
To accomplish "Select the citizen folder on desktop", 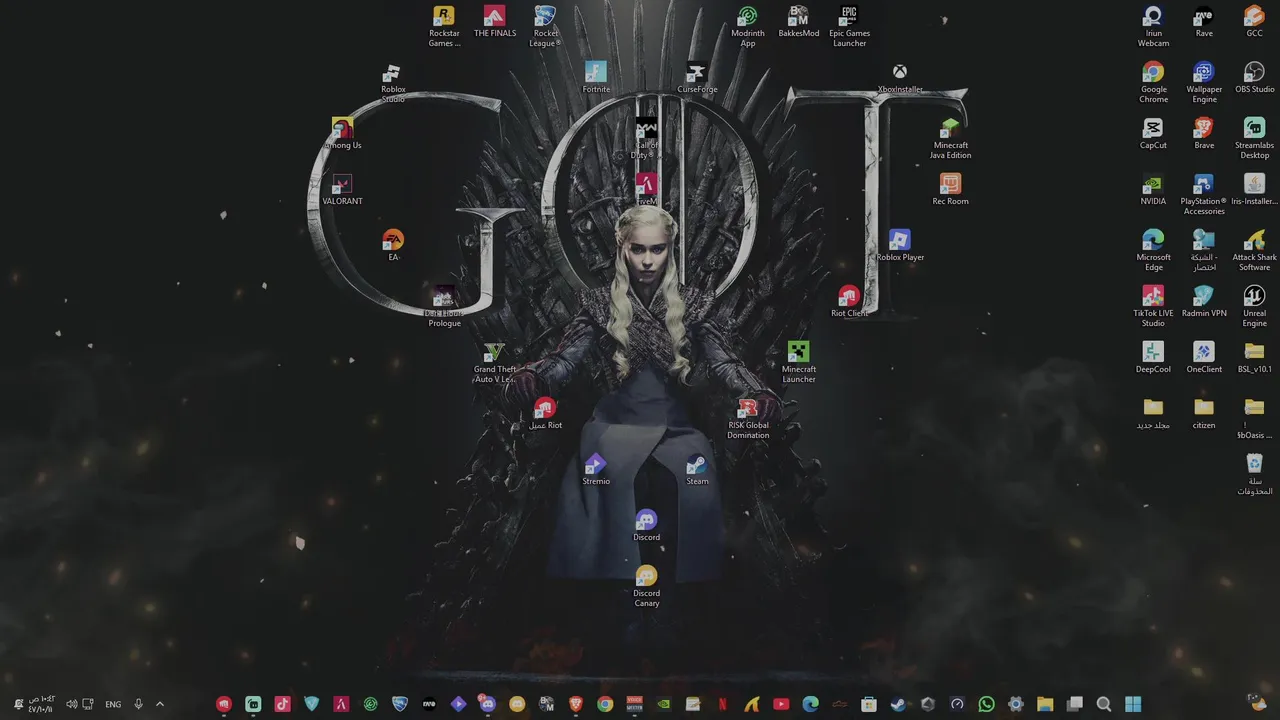I will tap(1204, 414).
